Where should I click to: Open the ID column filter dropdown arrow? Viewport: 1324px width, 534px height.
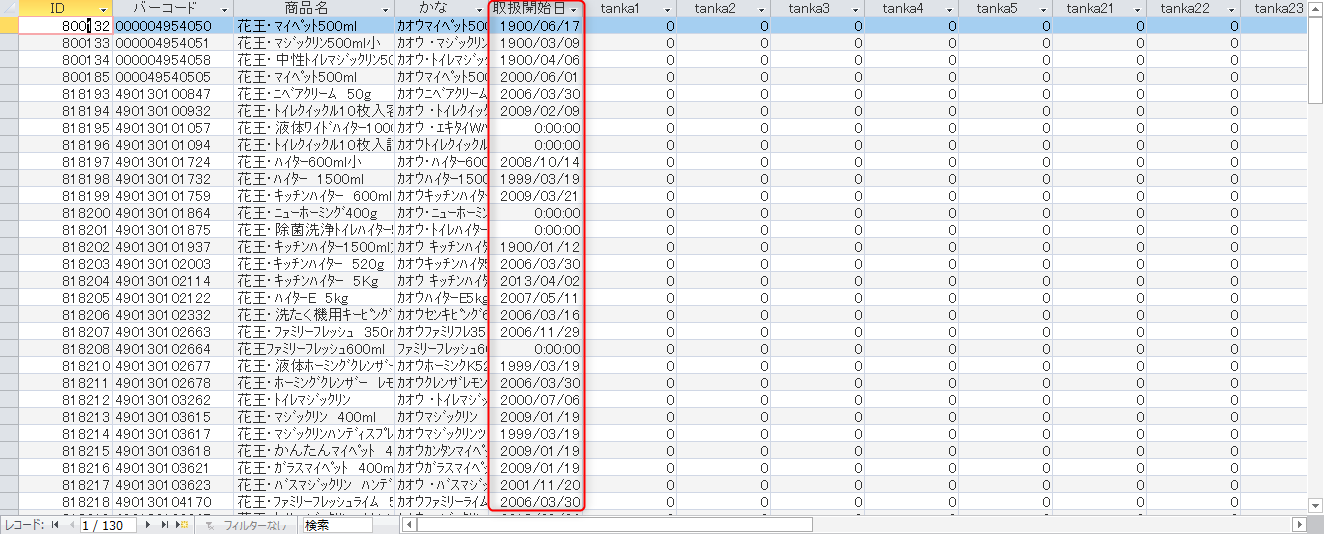[104, 9]
